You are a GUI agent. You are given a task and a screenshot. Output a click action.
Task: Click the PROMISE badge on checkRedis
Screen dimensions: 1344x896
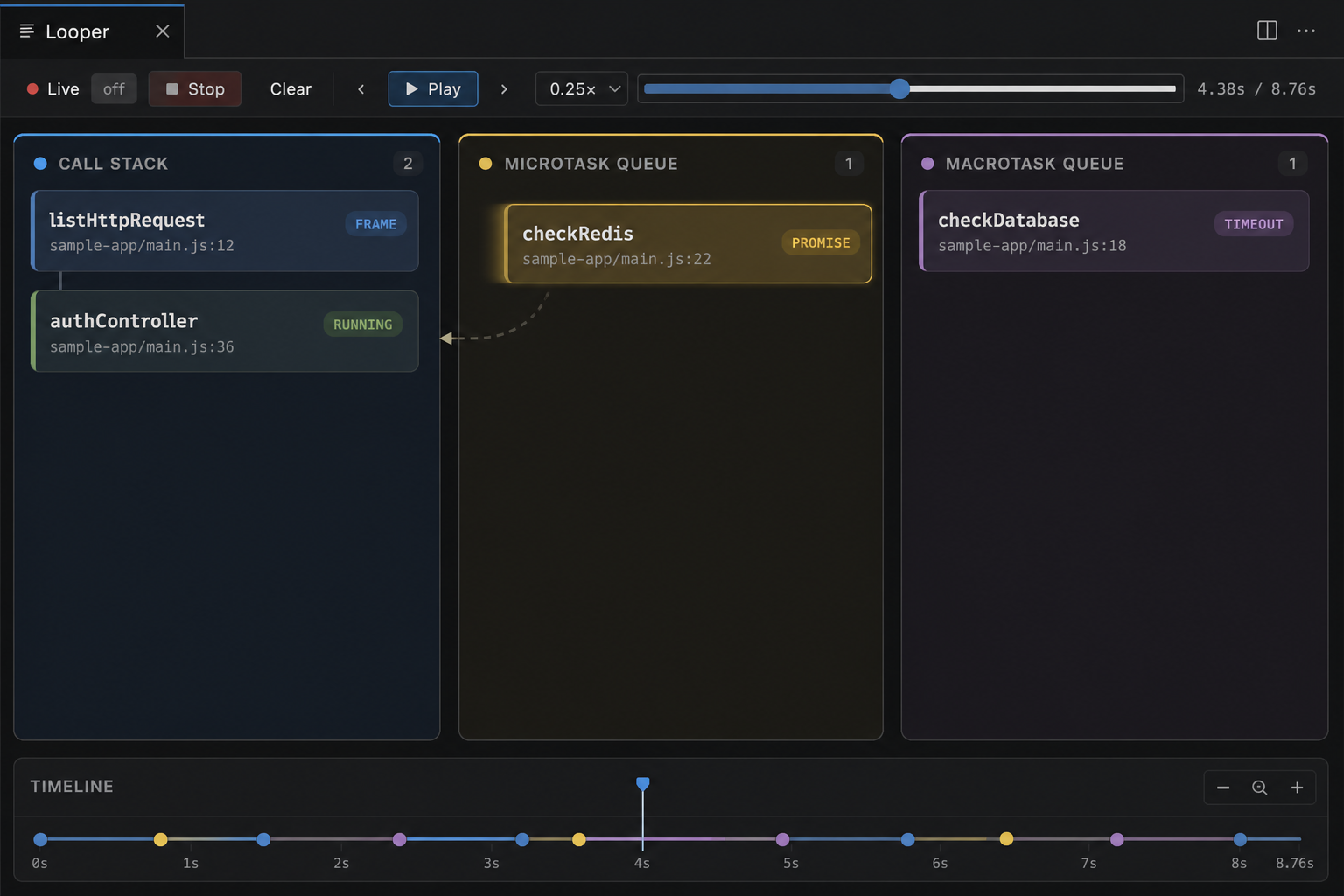pyautogui.click(x=821, y=242)
